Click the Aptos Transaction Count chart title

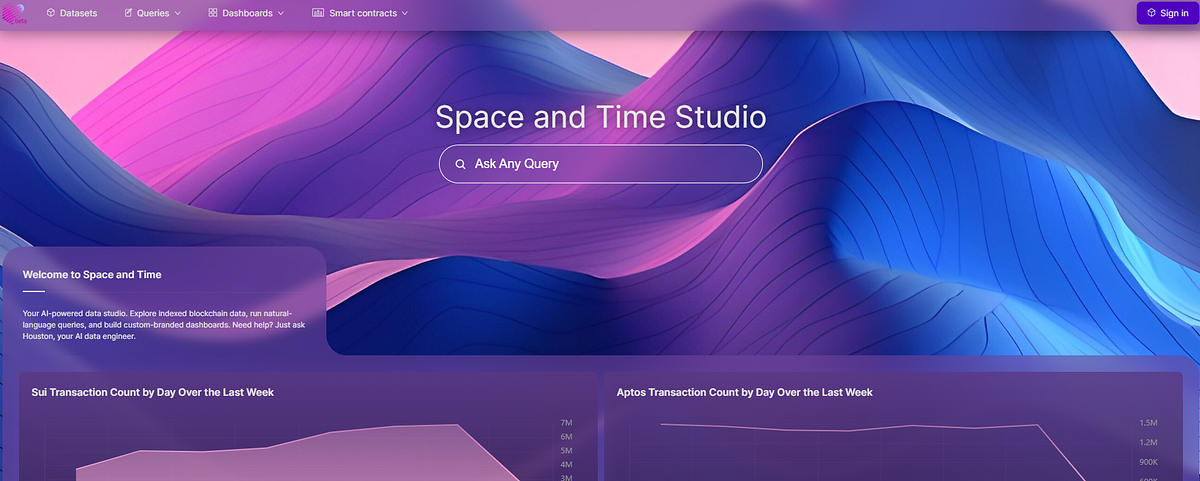click(x=745, y=392)
